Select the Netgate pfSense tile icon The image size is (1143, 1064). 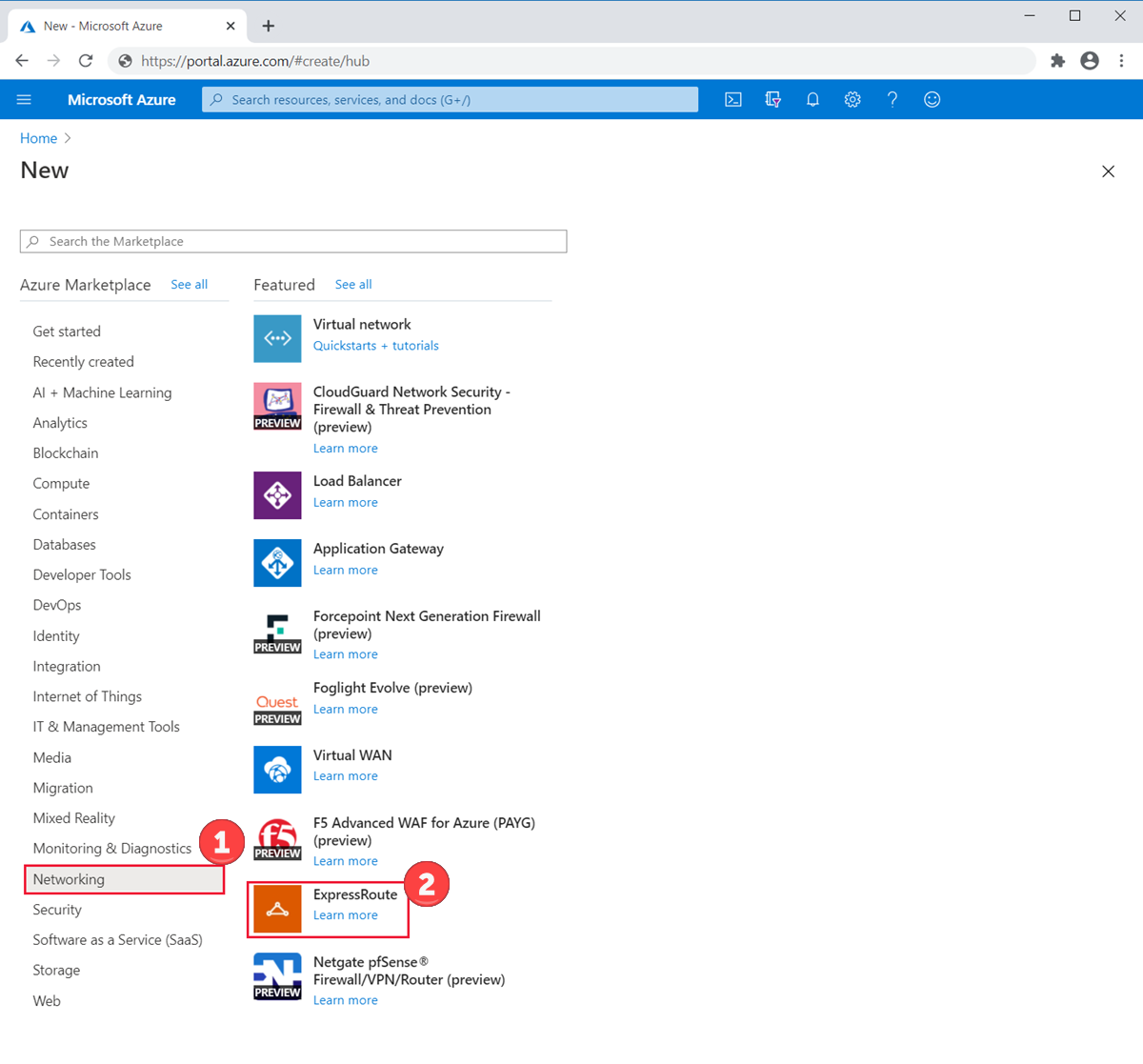[277, 974]
